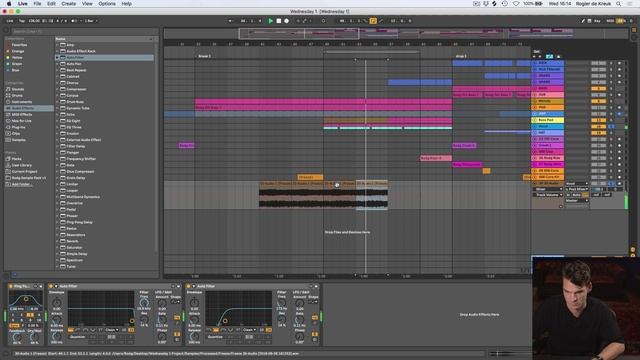
Task: Open the Options menu
Action: pyautogui.click(x=107, y=4)
